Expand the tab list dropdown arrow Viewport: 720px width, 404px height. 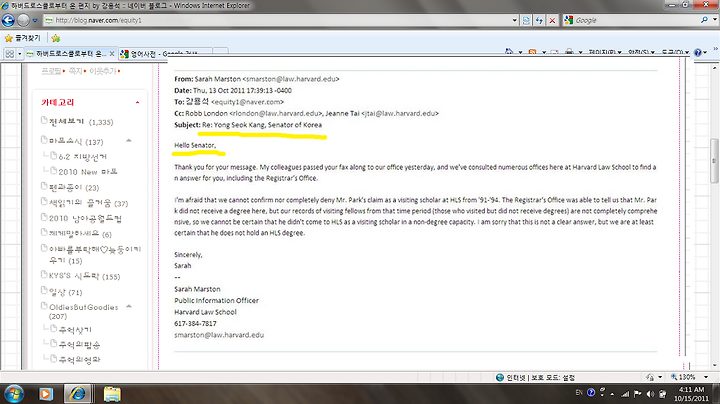[20, 54]
